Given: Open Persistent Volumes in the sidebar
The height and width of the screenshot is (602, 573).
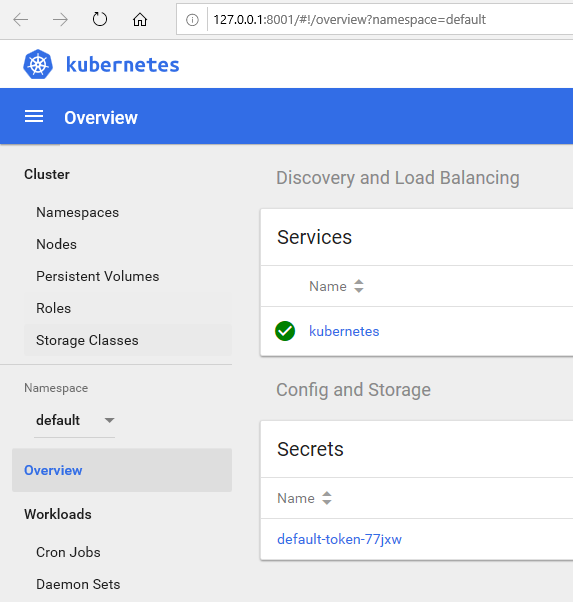Looking at the screenshot, I should coord(98,276).
